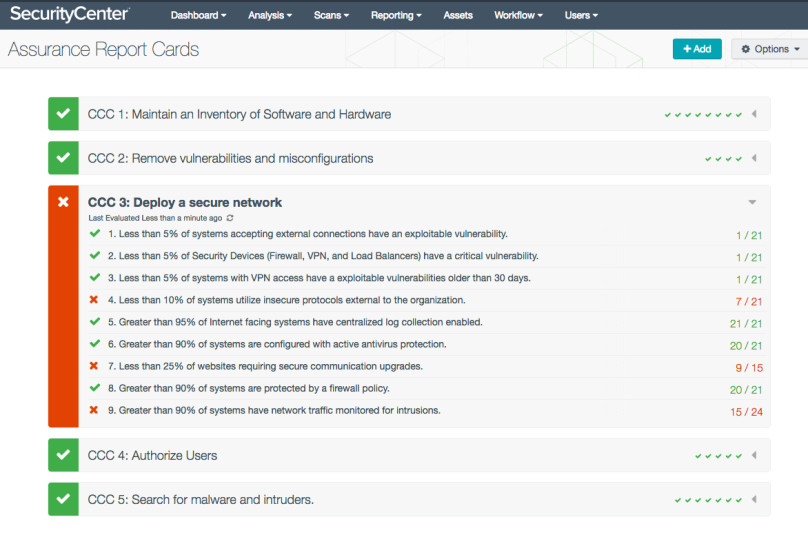Click the Add button
Screen dimensions: 808x535
click(x=697, y=49)
